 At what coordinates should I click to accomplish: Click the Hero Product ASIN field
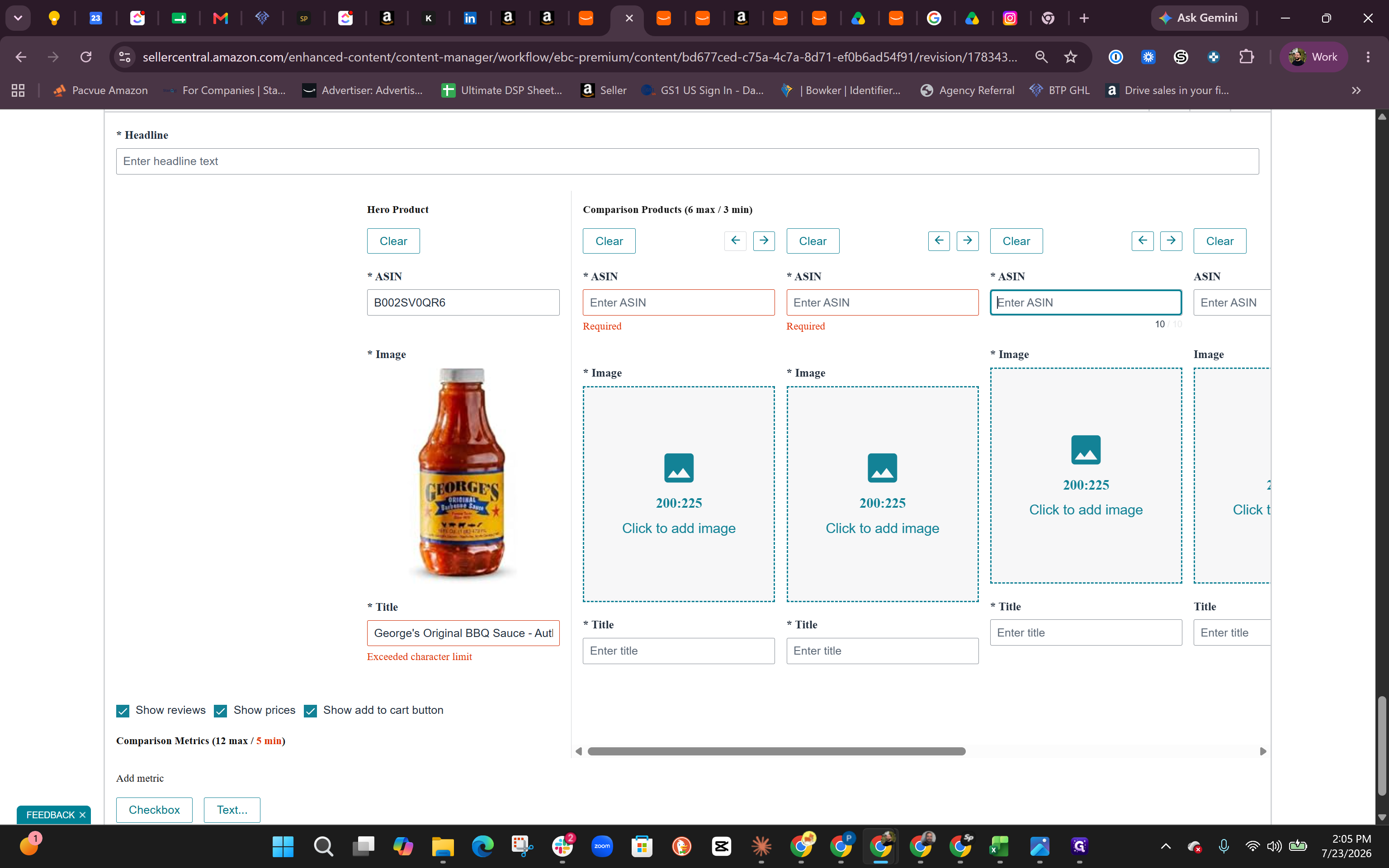click(x=463, y=302)
